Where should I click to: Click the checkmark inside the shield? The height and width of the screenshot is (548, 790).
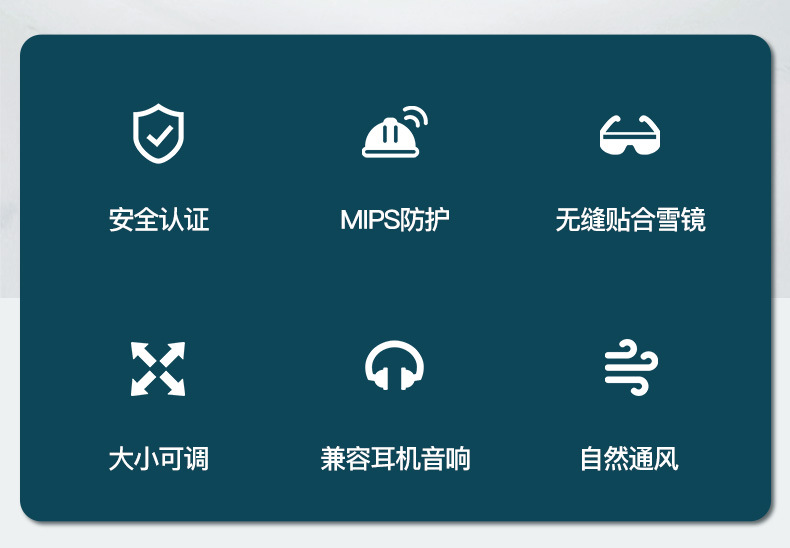(159, 136)
